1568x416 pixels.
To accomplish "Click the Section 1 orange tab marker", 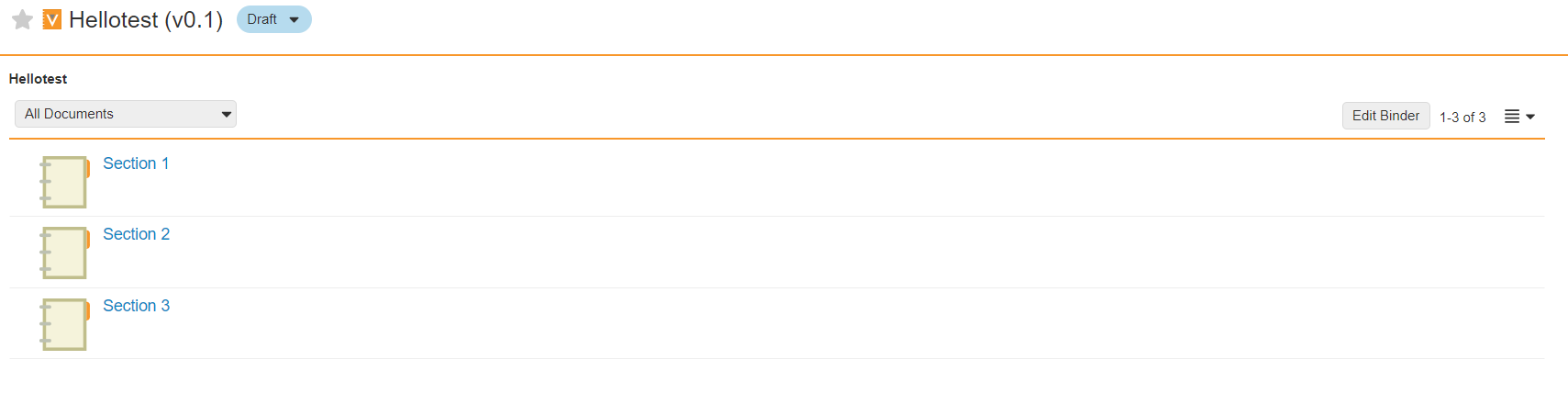I will click(88, 168).
